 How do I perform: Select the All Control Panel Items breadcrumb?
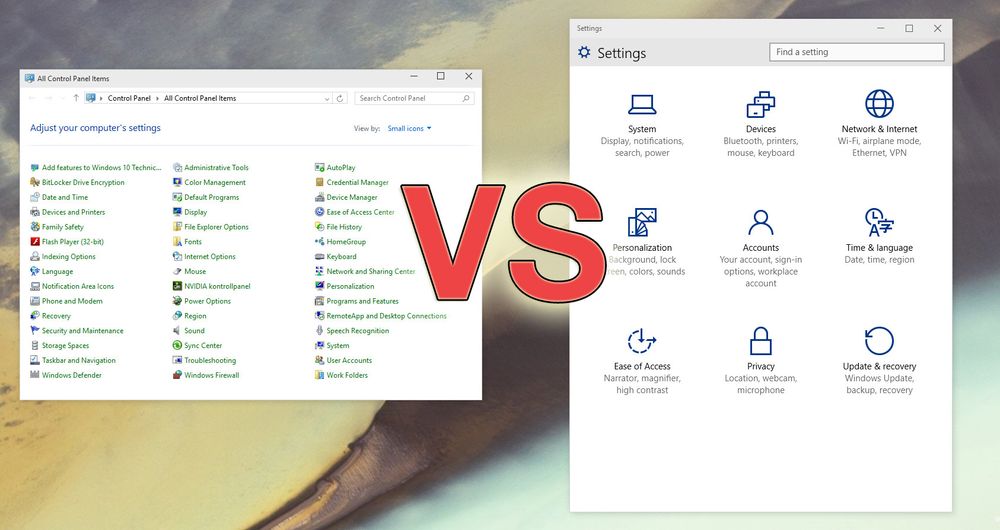coord(200,98)
